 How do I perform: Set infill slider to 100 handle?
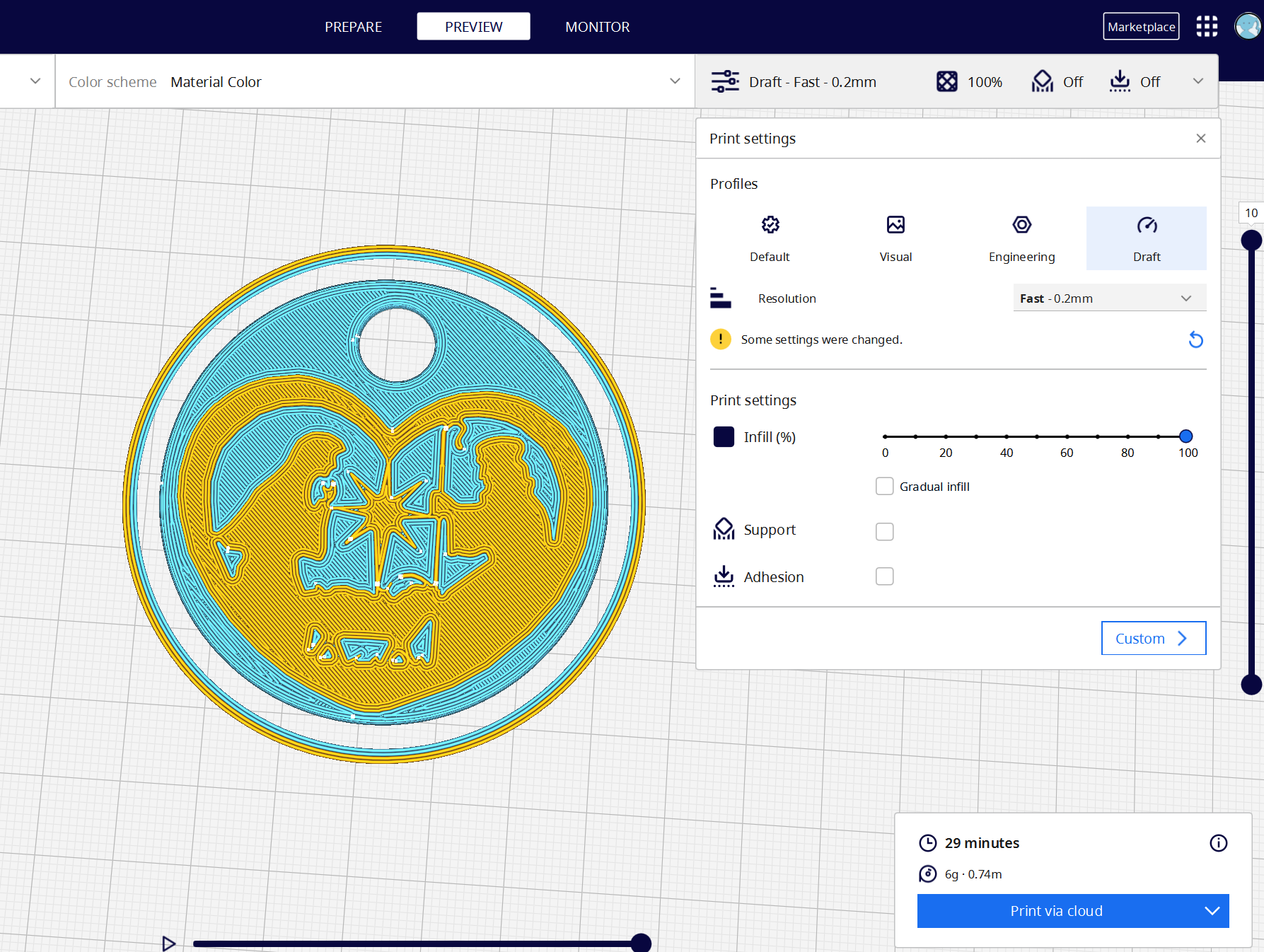(1186, 436)
